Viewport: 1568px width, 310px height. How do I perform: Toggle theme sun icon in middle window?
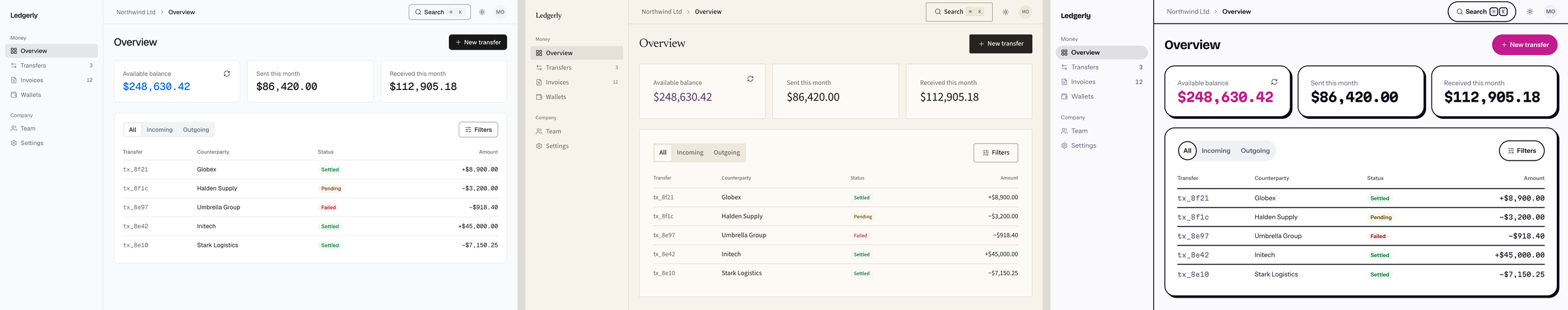(x=1005, y=12)
